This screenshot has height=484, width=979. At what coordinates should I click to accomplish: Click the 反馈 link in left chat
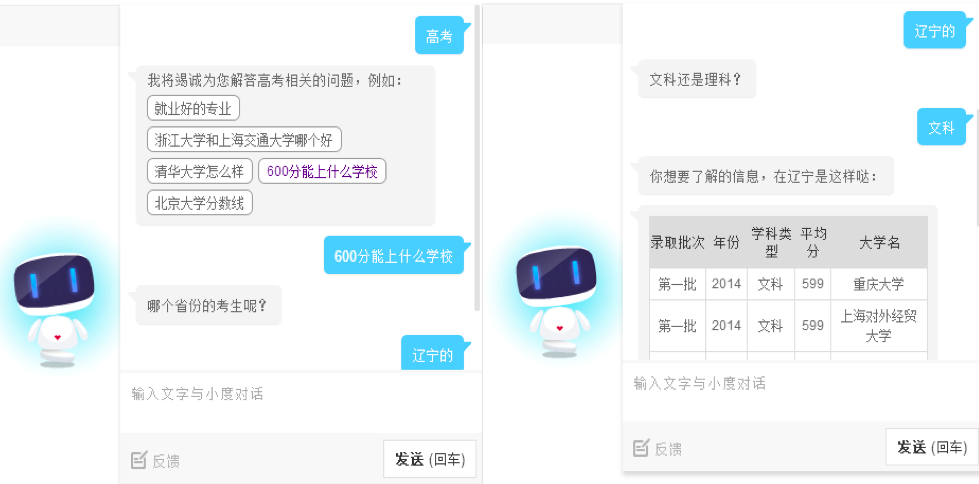click(x=166, y=461)
